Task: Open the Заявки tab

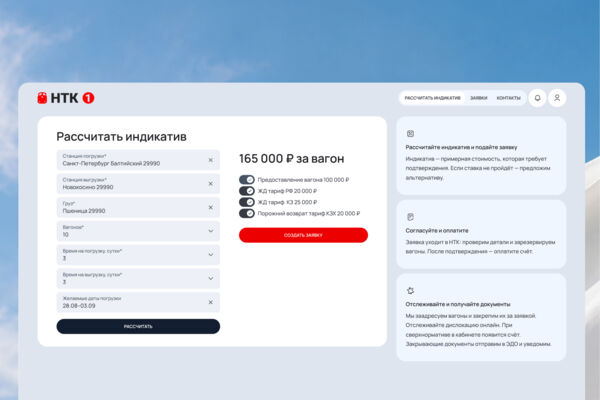Action: pyautogui.click(x=479, y=98)
